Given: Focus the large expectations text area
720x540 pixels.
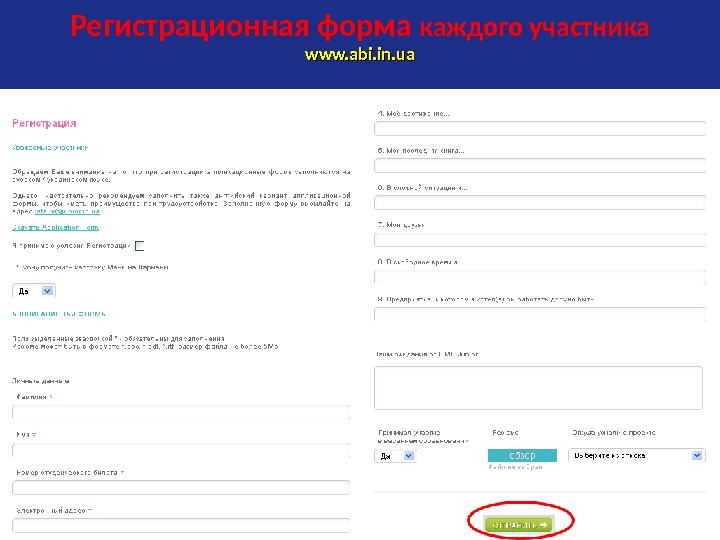Looking at the screenshot, I should point(538,388).
